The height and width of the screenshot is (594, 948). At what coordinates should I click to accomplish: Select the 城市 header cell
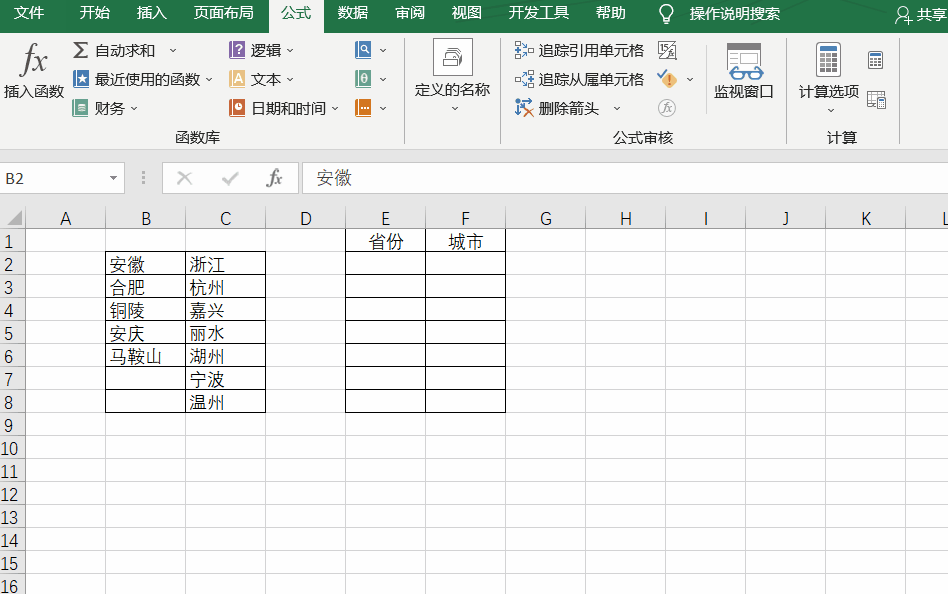click(466, 241)
